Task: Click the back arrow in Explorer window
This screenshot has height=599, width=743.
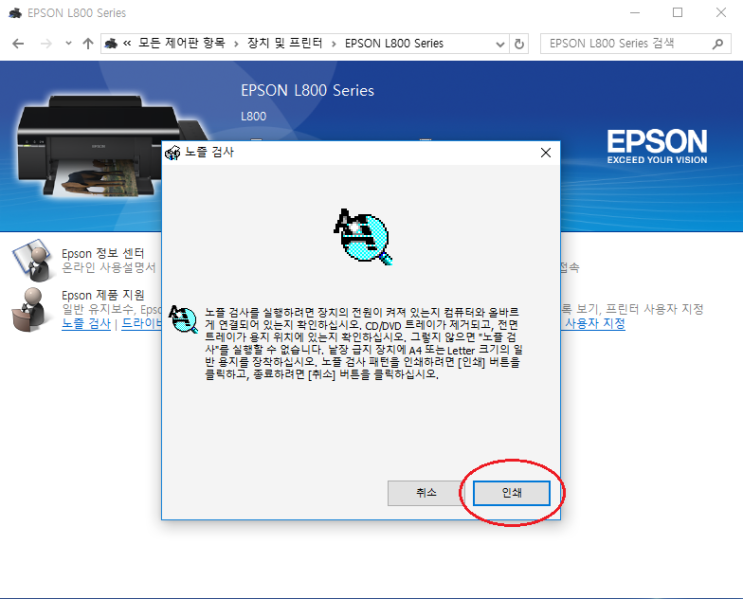Action: coord(18,44)
